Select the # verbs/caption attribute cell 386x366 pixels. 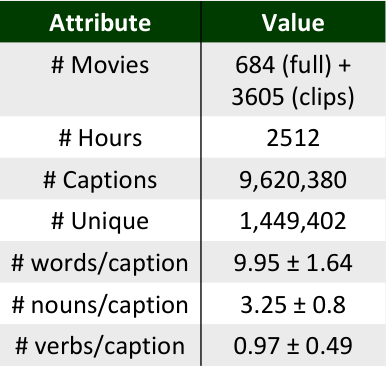pos(100,345)
